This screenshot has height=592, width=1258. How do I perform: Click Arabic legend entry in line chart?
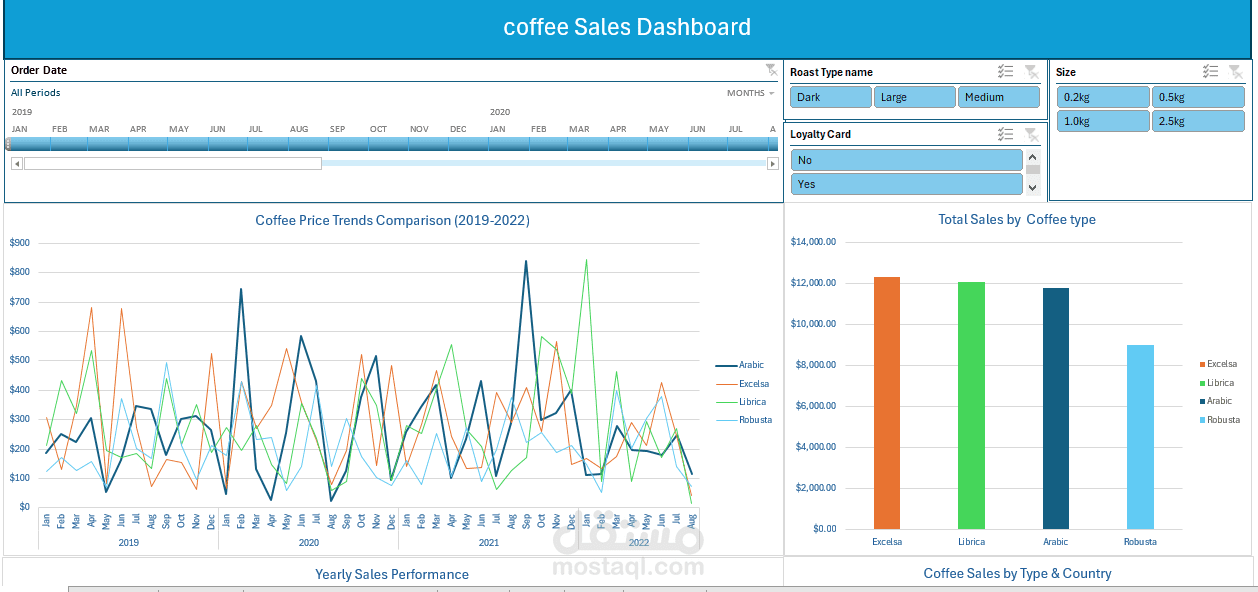pos(740,365)
